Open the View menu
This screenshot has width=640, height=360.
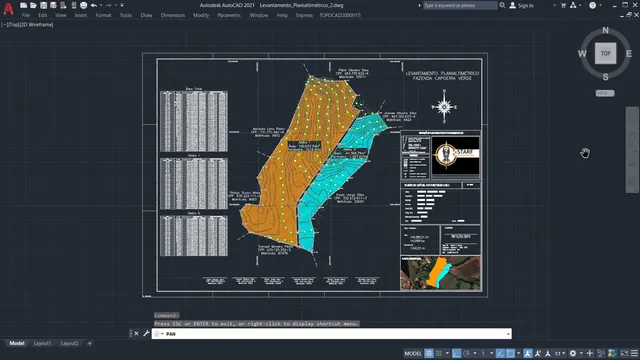pyautogui.click(x=61, y=15)
